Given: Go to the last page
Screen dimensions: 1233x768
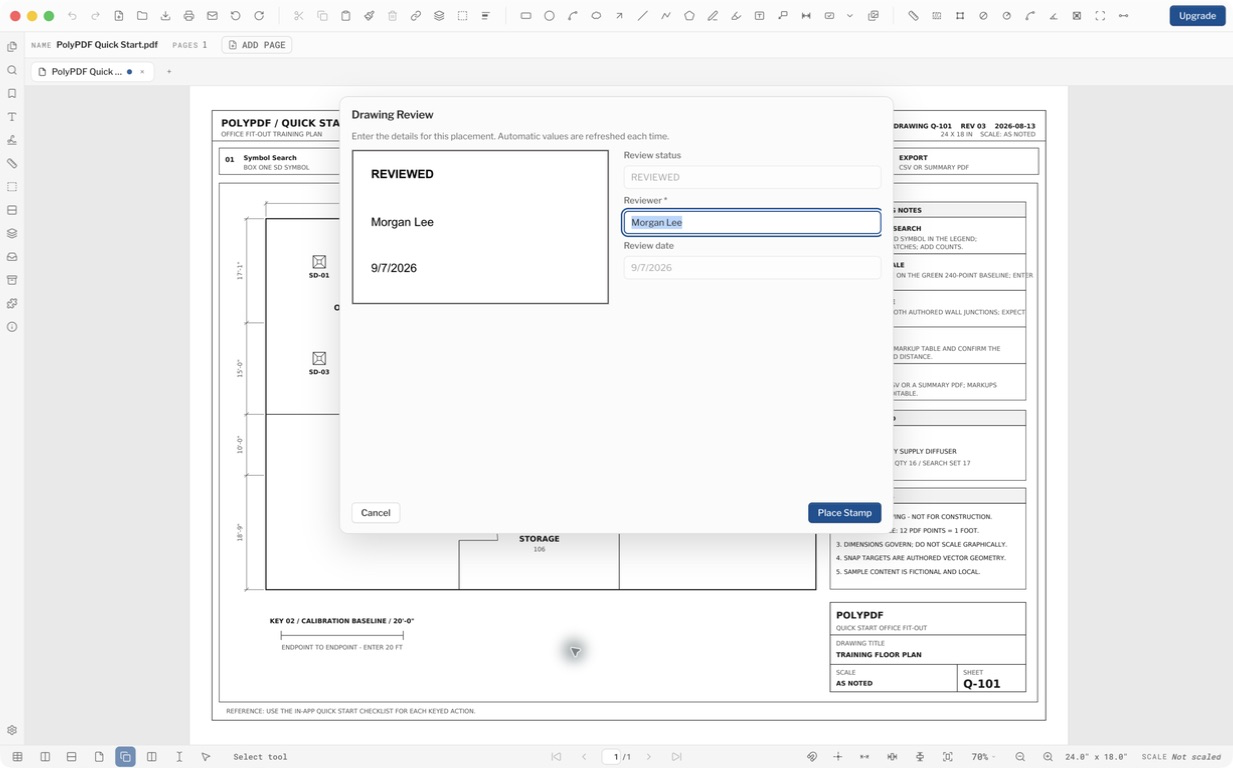Looking at the screenshot, I should (676, 757).
